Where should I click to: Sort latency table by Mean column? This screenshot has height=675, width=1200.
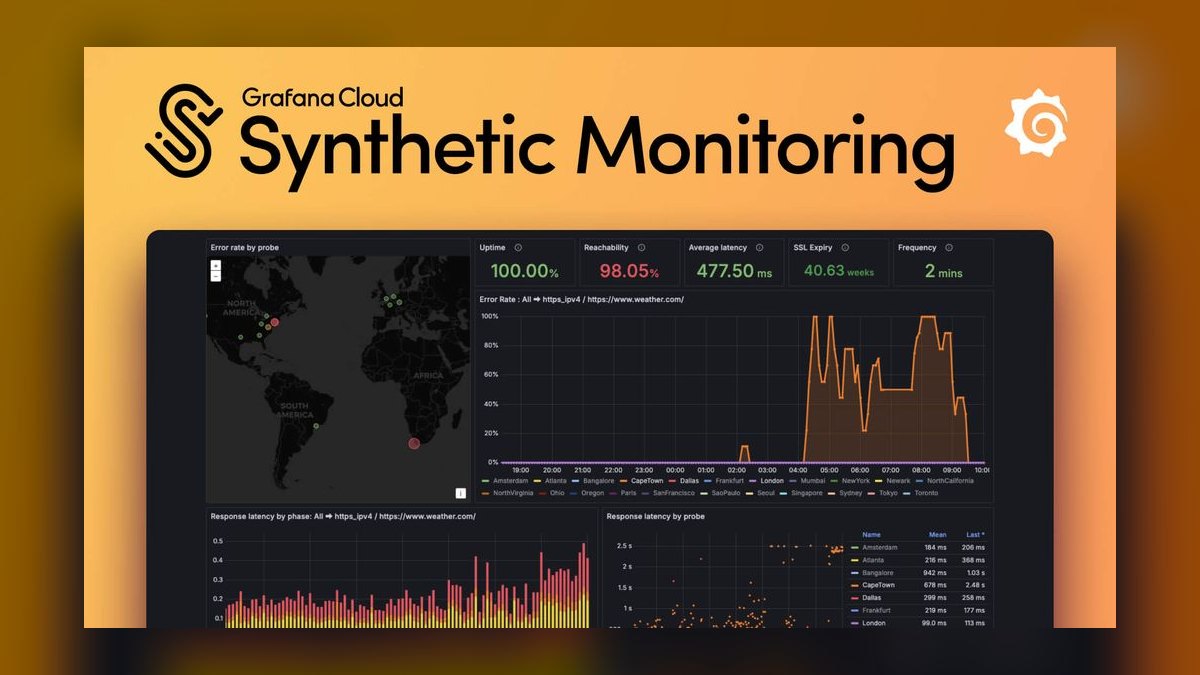click(x=937, y=535)
